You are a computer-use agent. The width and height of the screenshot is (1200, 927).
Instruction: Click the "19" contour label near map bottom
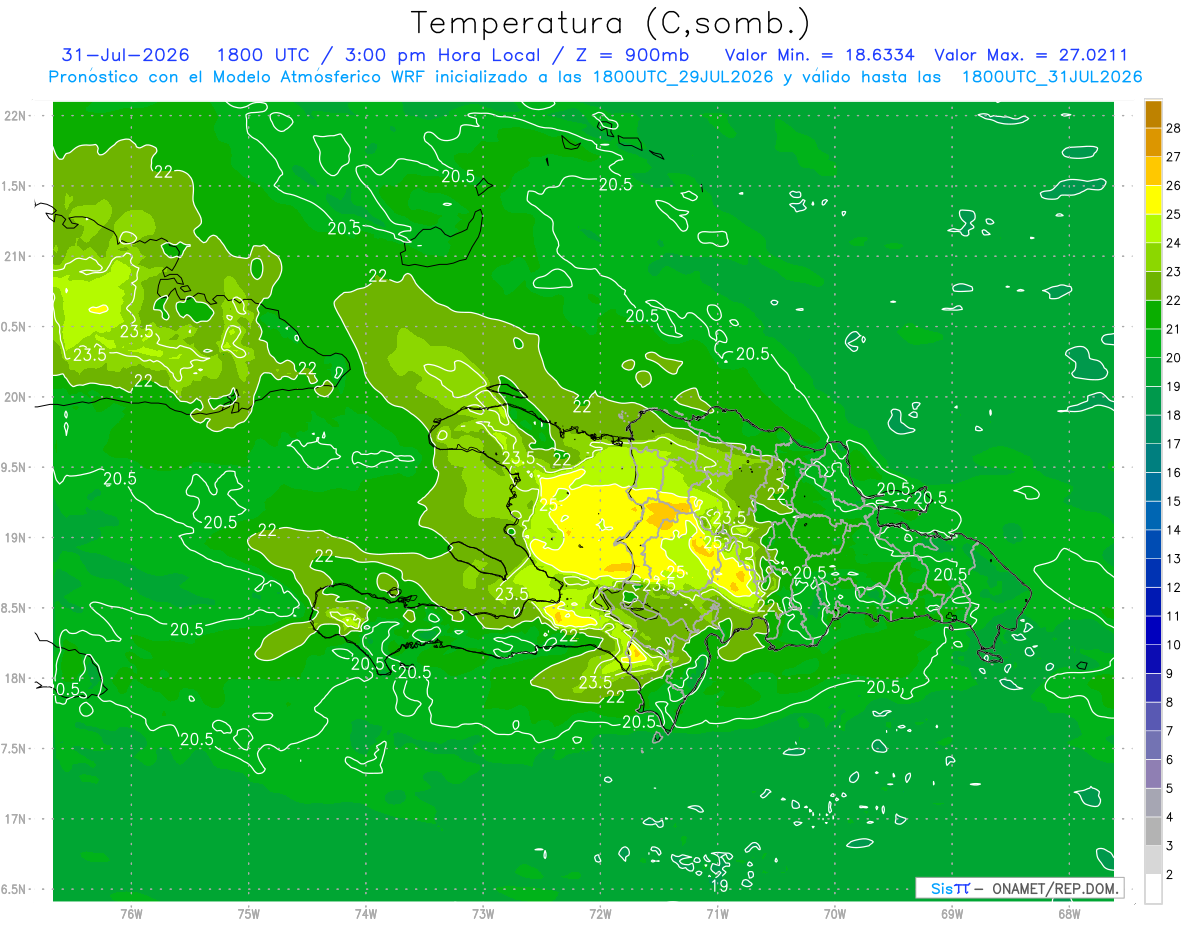pos(719,886)
